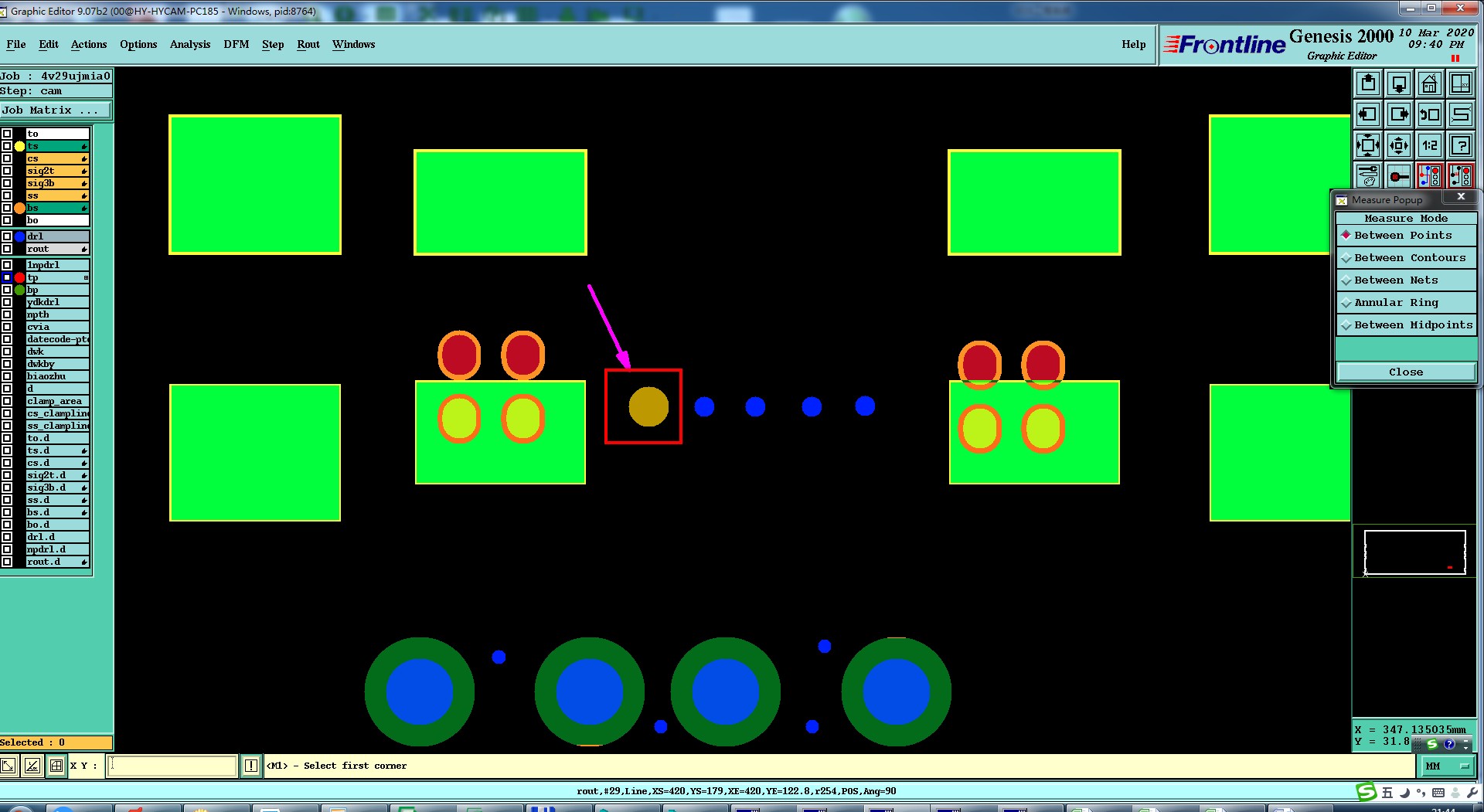Toggle the checkbox for layer to

click(x=7, y=134)
